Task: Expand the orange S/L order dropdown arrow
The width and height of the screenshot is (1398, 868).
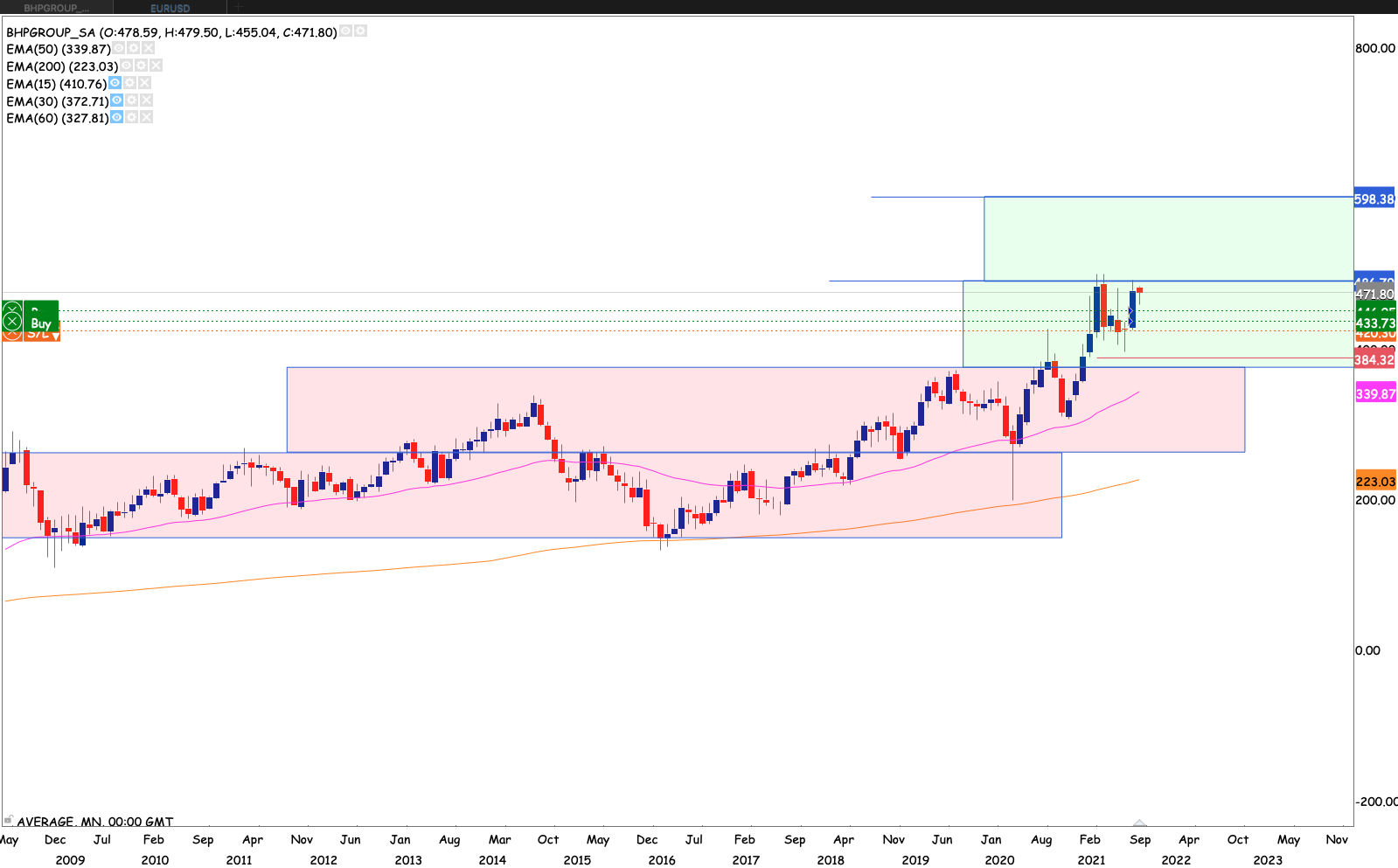Action: (x=55, y=336)
